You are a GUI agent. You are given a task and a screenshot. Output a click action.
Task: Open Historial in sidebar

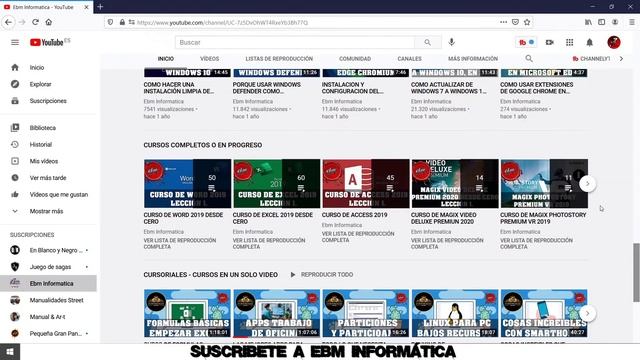click(48, 144)
